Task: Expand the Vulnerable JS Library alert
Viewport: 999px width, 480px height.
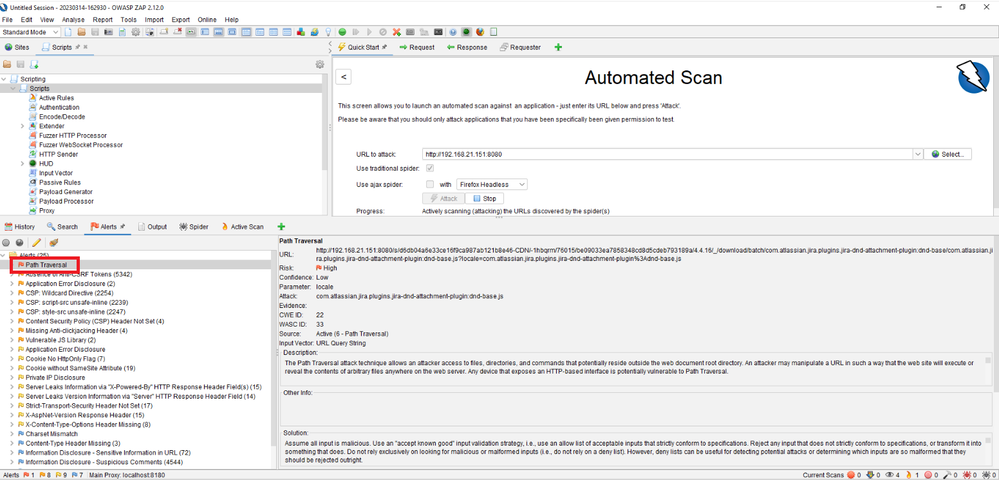Action: [12, 340]
